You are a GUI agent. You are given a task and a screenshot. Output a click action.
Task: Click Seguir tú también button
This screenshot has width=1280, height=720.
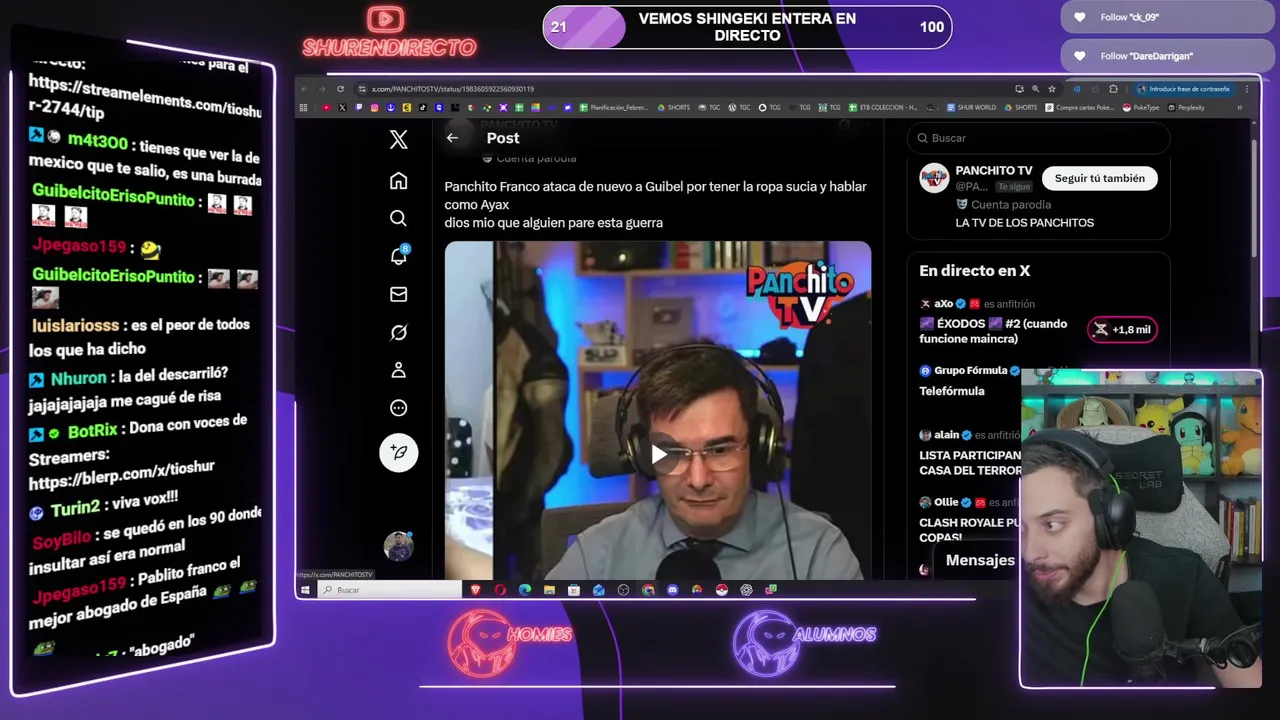point(1099,178)
